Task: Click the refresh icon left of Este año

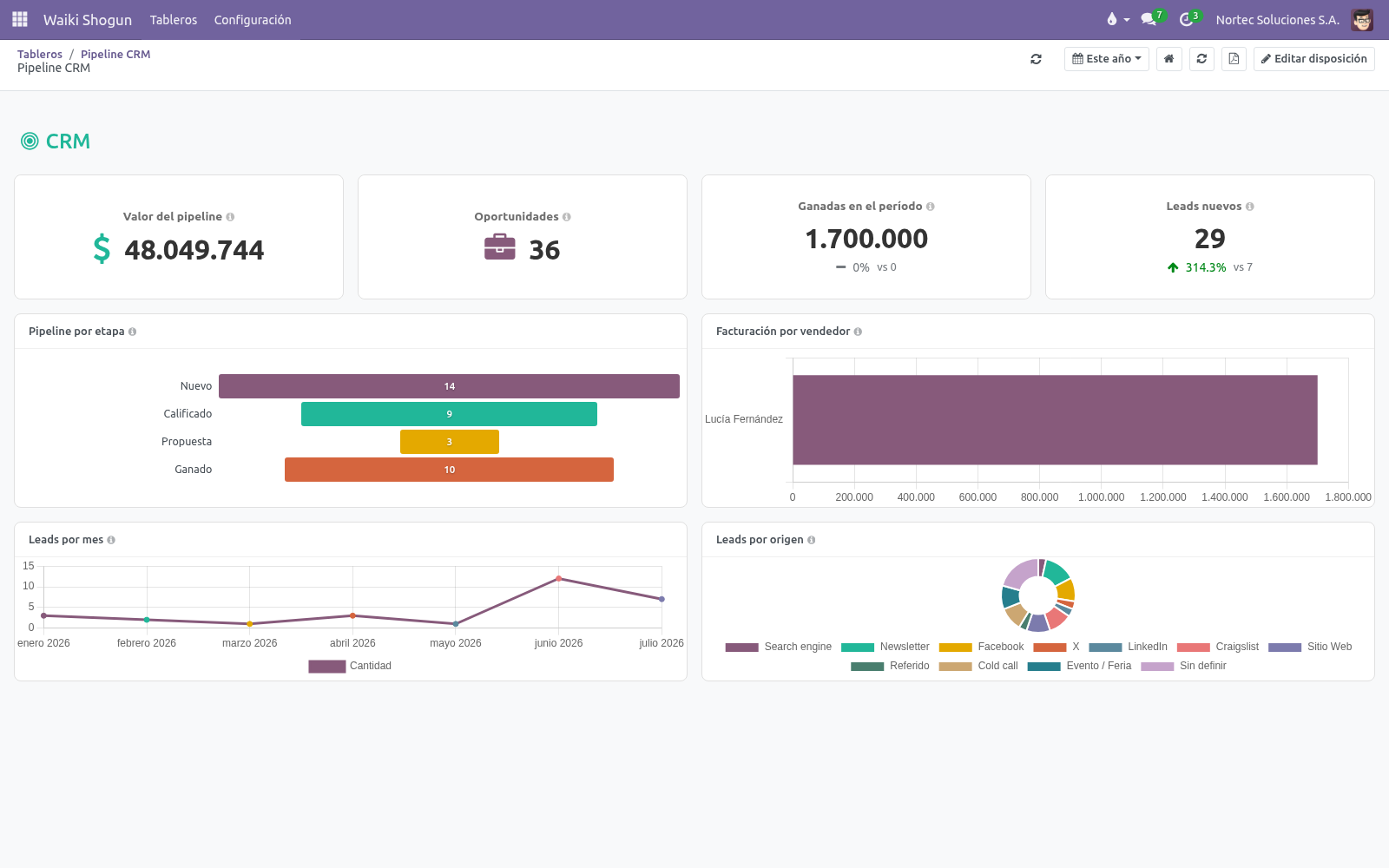Action: pyautogui.click(x=1036, y=59)
